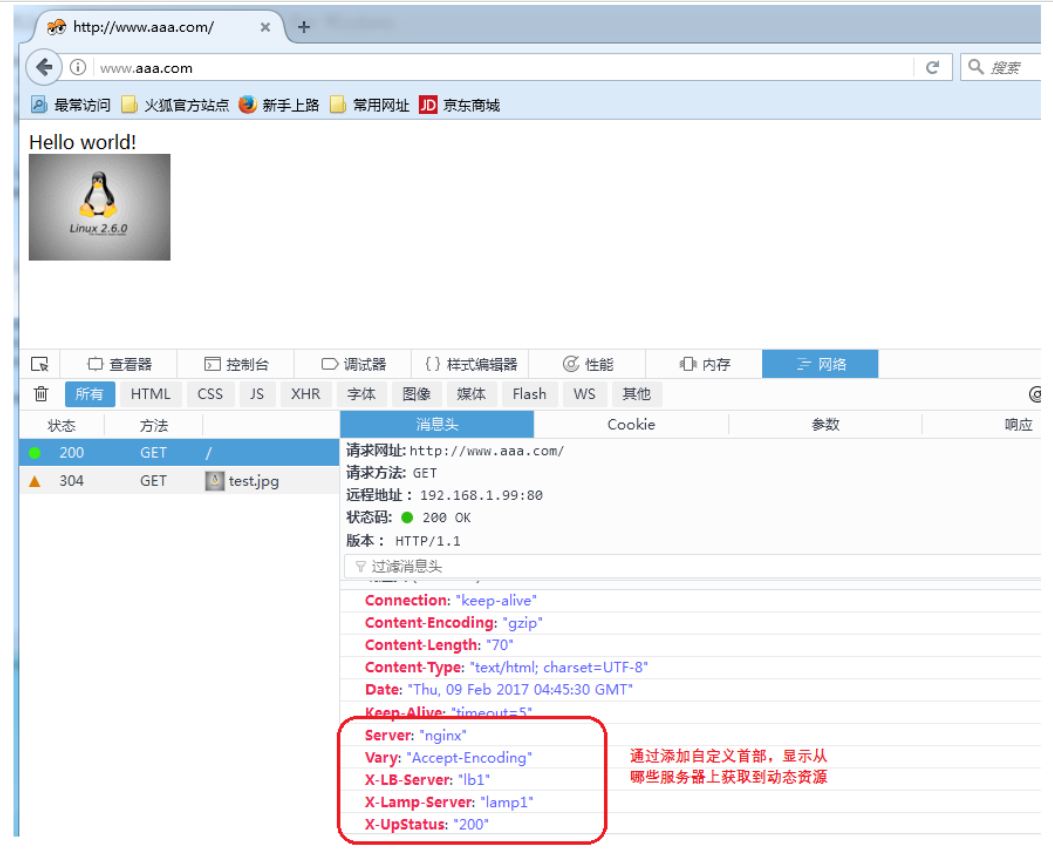Viewport: 1053px width, 853px height.
Task: Filter requests by XHR
Action: tap(306, 394)
